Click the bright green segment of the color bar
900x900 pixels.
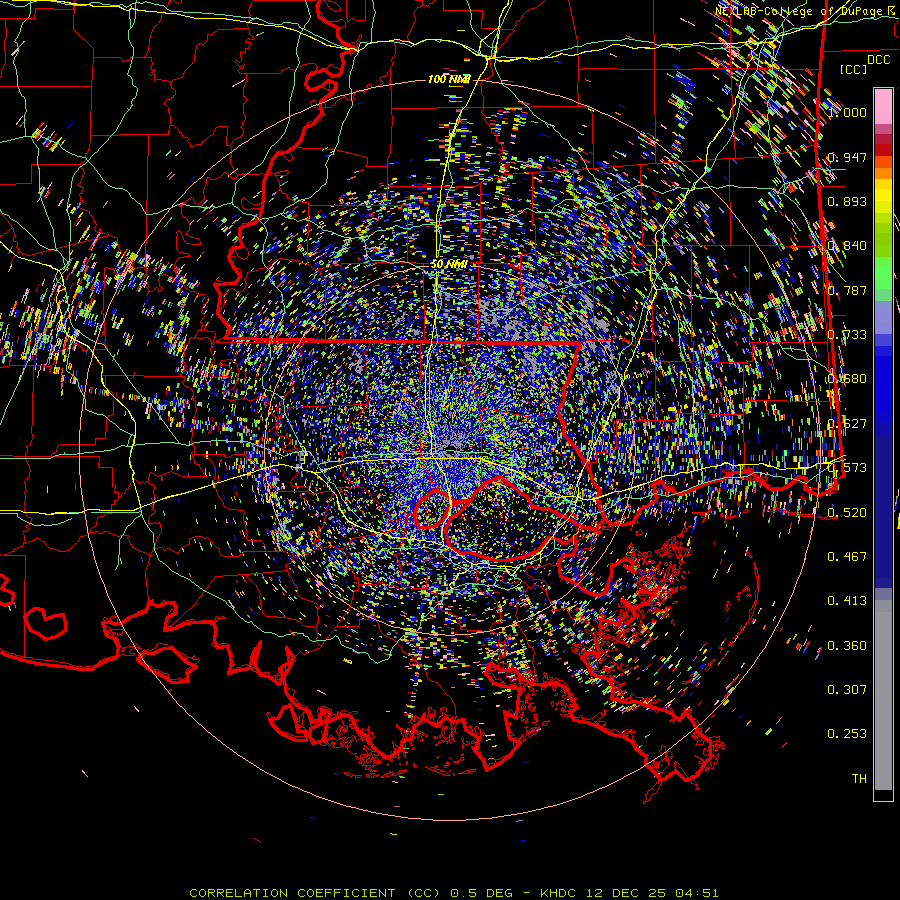(x=883, y=272)
